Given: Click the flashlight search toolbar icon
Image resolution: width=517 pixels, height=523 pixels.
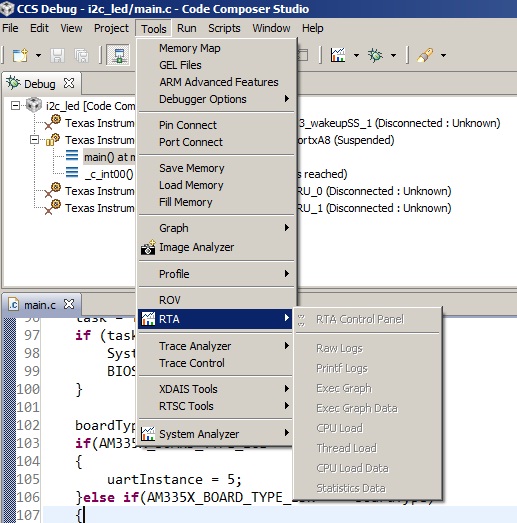Looking at the screenshot, I should tap(425, 55).
